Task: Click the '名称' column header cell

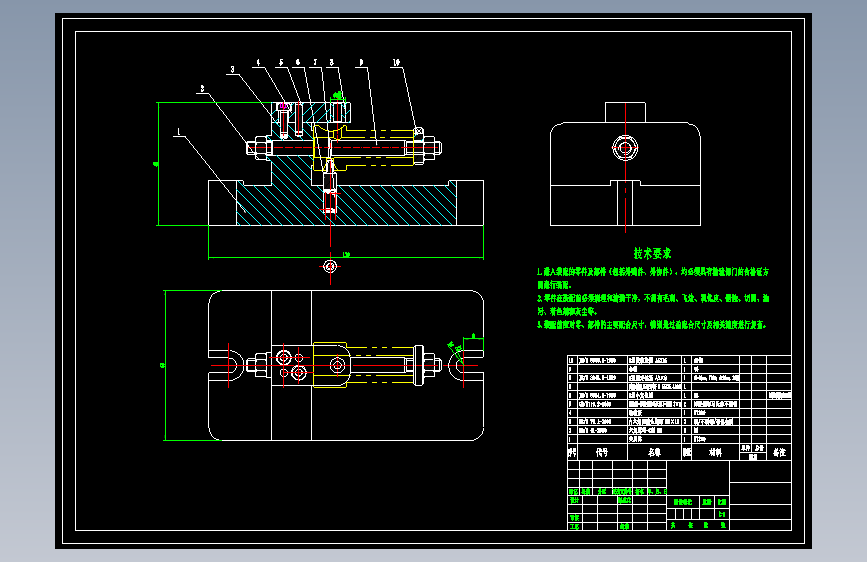Action: [x=655, y=452]
